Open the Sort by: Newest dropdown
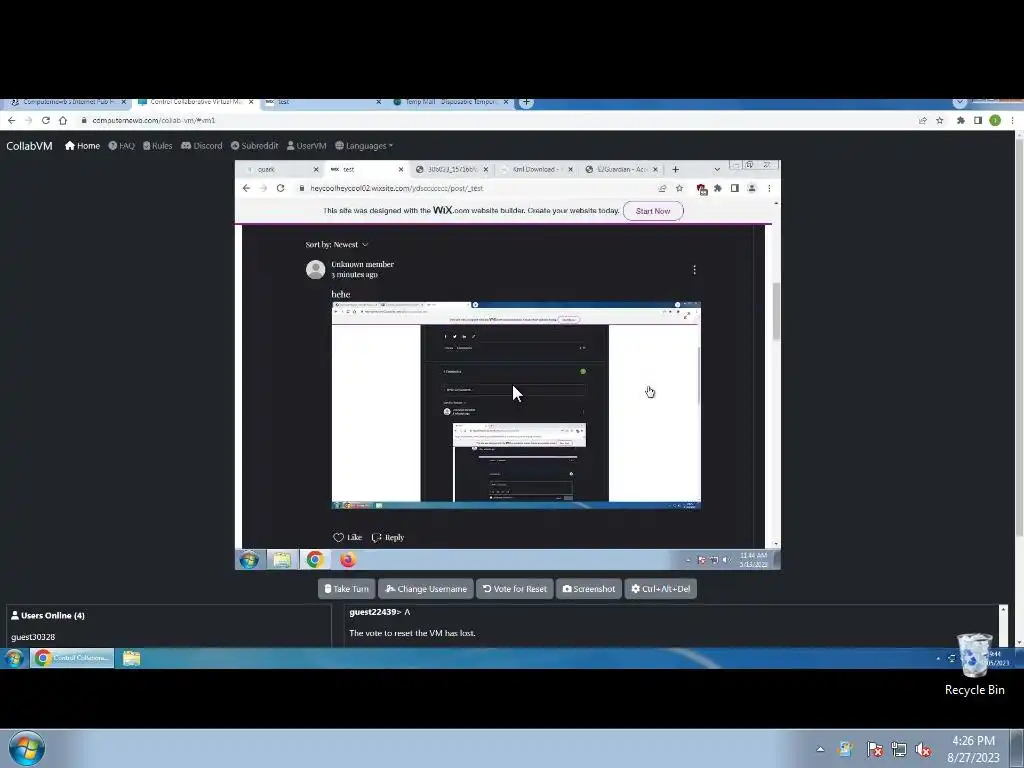The image size is (1024, 768). coord(337,244)
